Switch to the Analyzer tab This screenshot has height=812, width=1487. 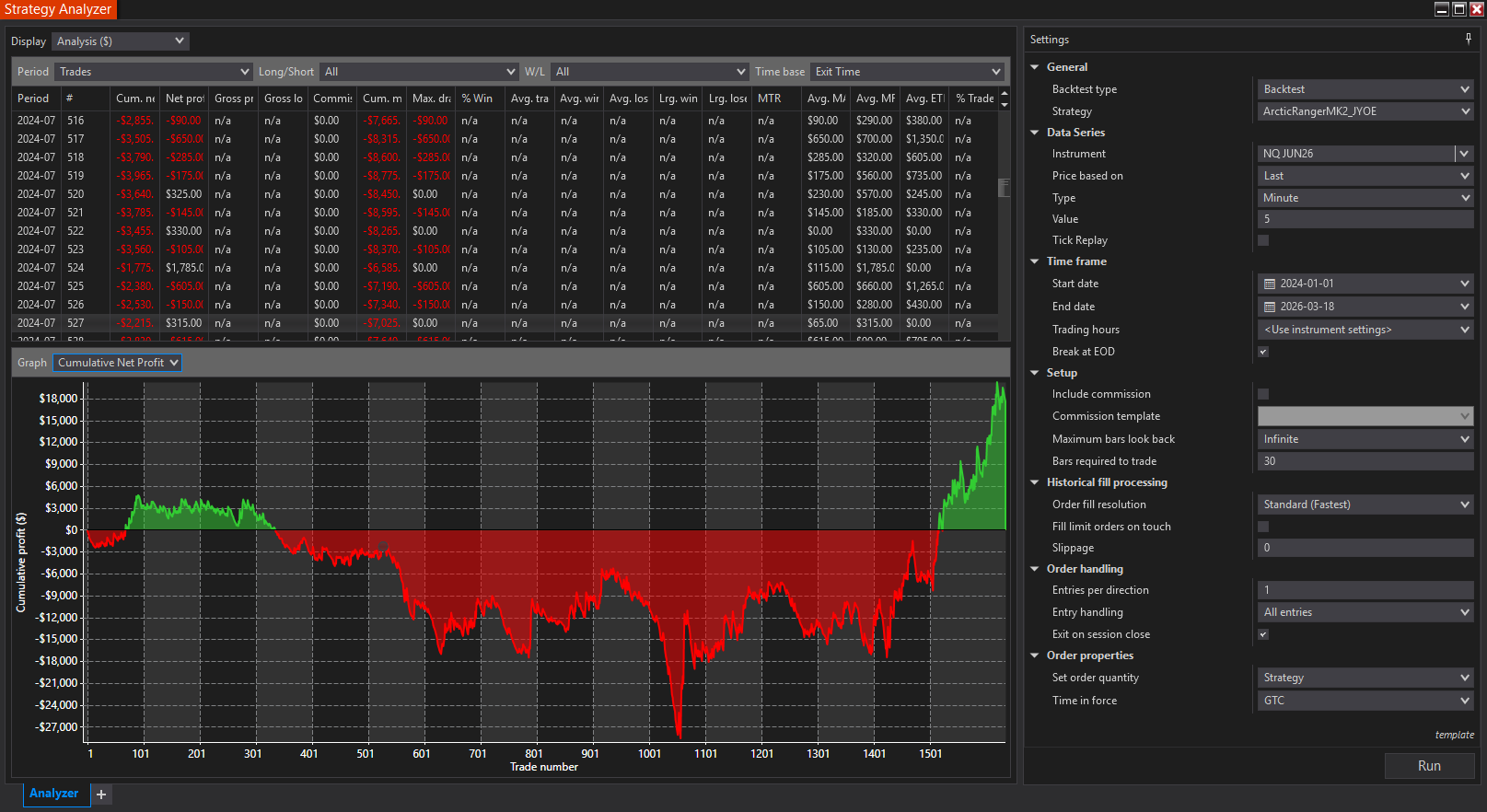point(53,794)
